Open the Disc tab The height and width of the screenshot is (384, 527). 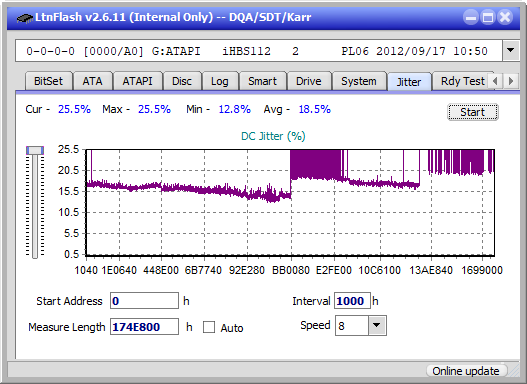point(182,81)
